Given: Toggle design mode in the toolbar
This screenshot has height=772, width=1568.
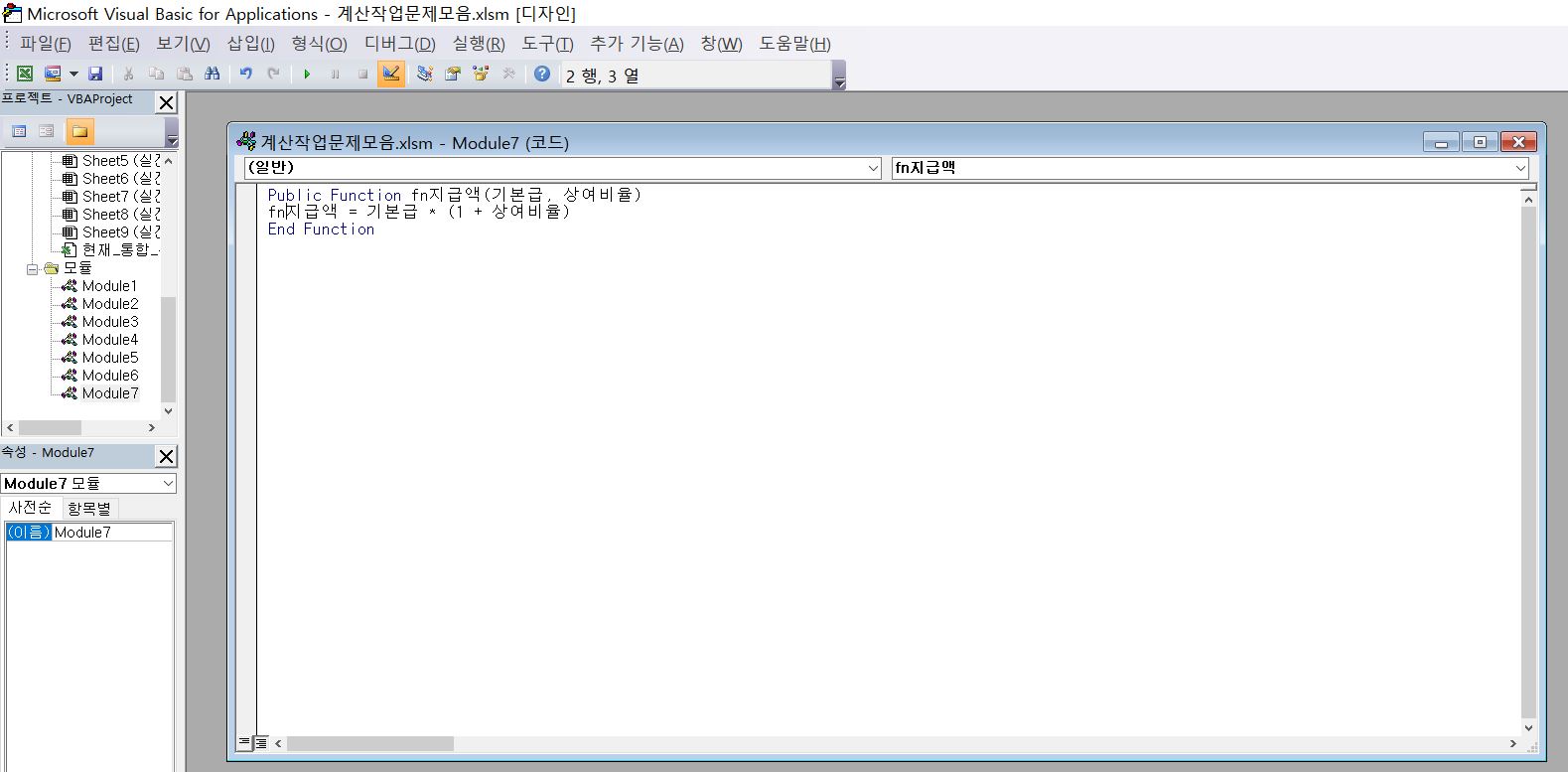Looking at the screenshot, I should pyautogui.click(x=390, y=75).
